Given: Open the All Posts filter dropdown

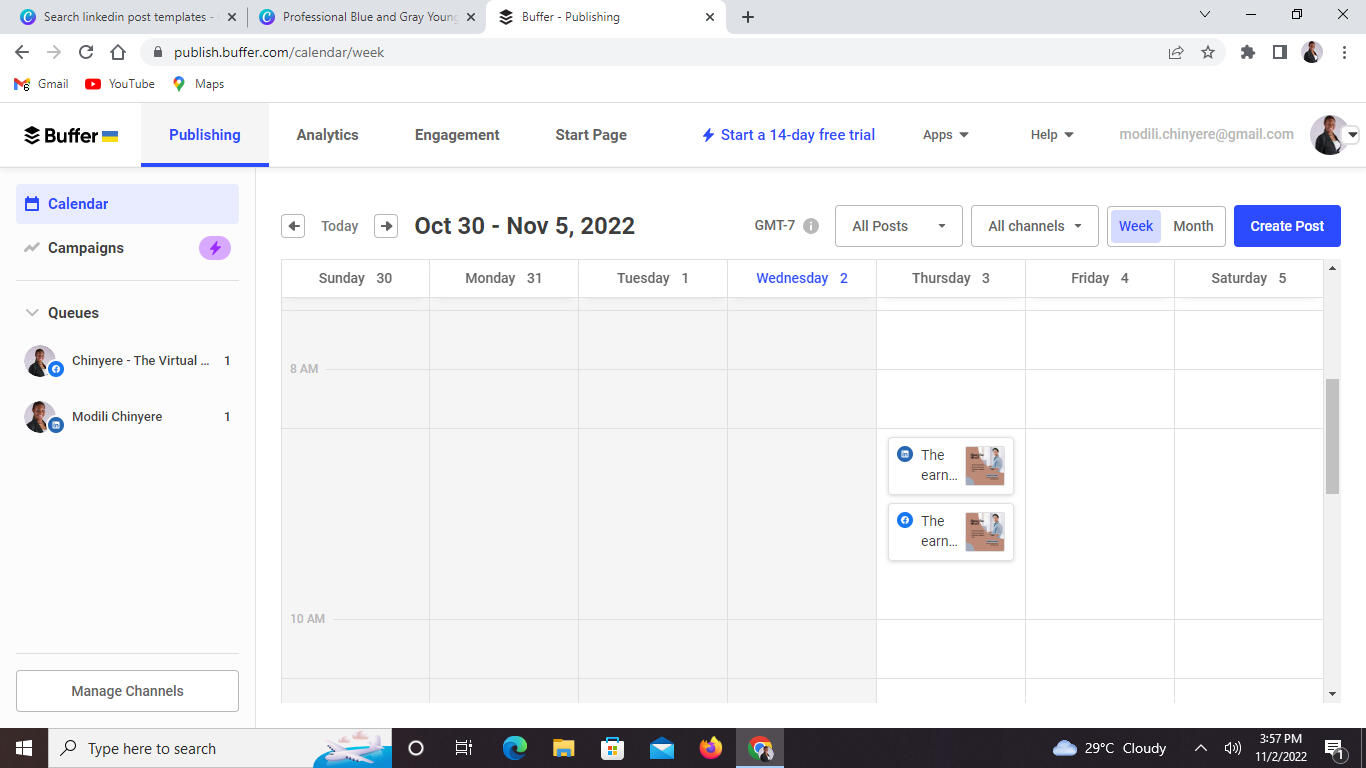Looking at the screenshot, I should (x=898, y=226).
